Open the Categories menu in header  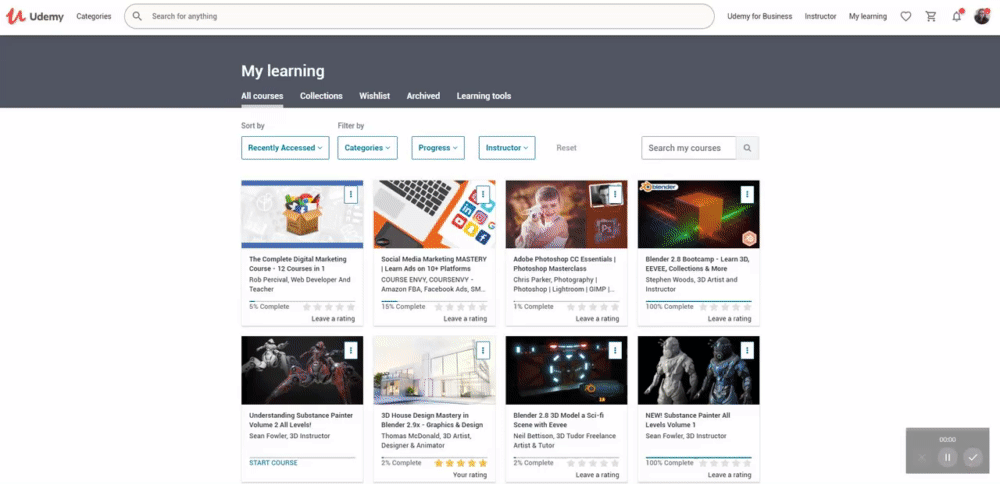[94, 17]
